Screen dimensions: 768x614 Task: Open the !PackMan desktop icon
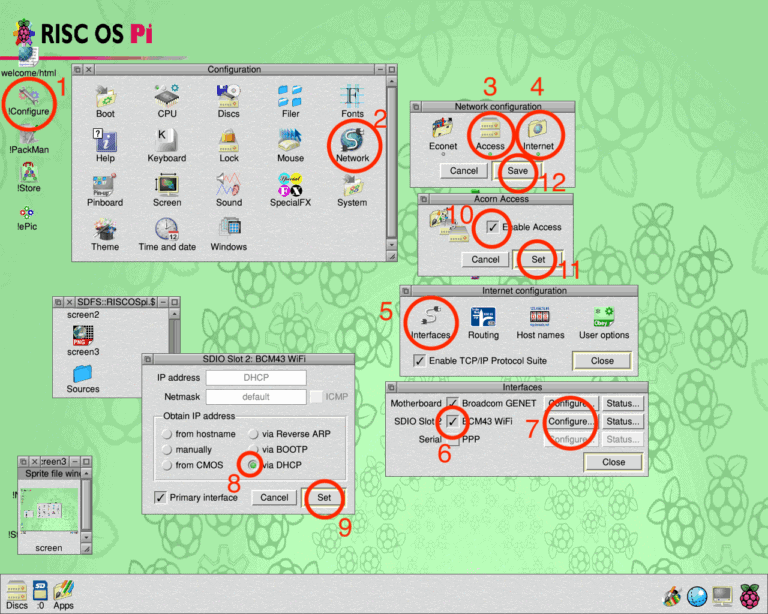pos(28,140)
